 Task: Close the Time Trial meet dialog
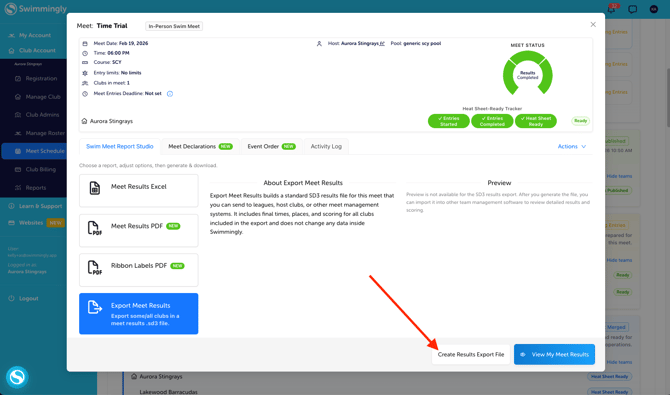tap(593, 24)
